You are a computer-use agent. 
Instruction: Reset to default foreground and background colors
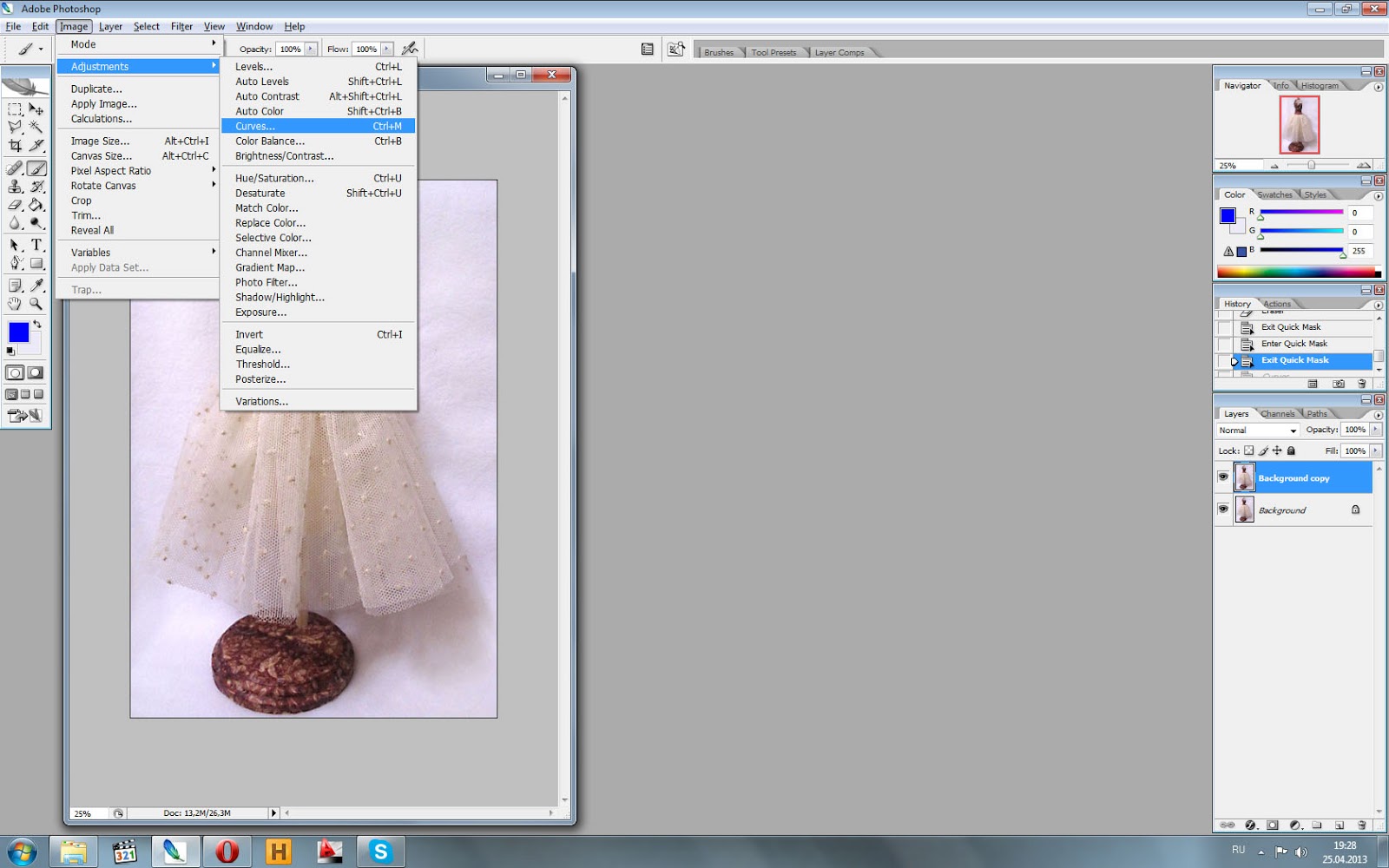point(10,352)
